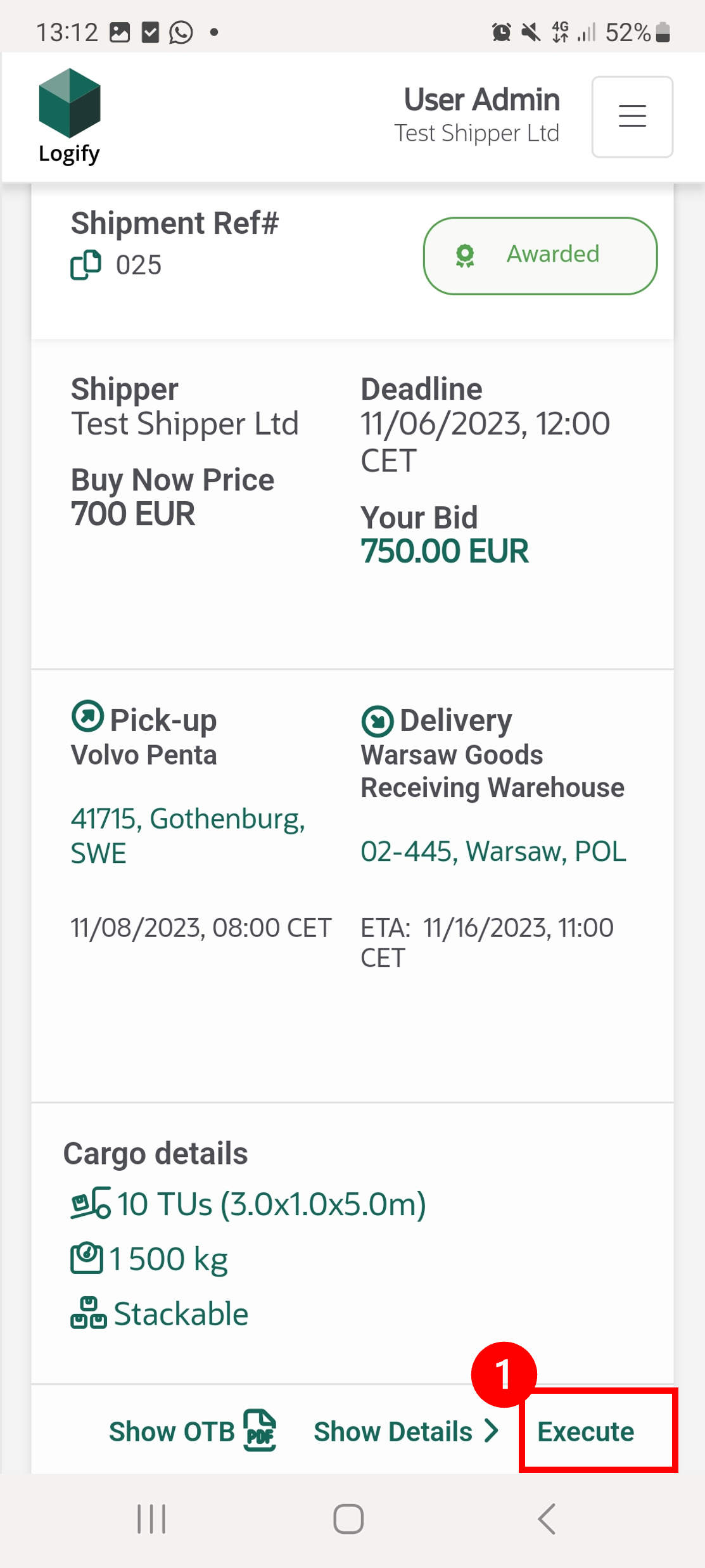Open the hamburger menu
Viewport: 705px width, 1568px height.
pos(632,117)
